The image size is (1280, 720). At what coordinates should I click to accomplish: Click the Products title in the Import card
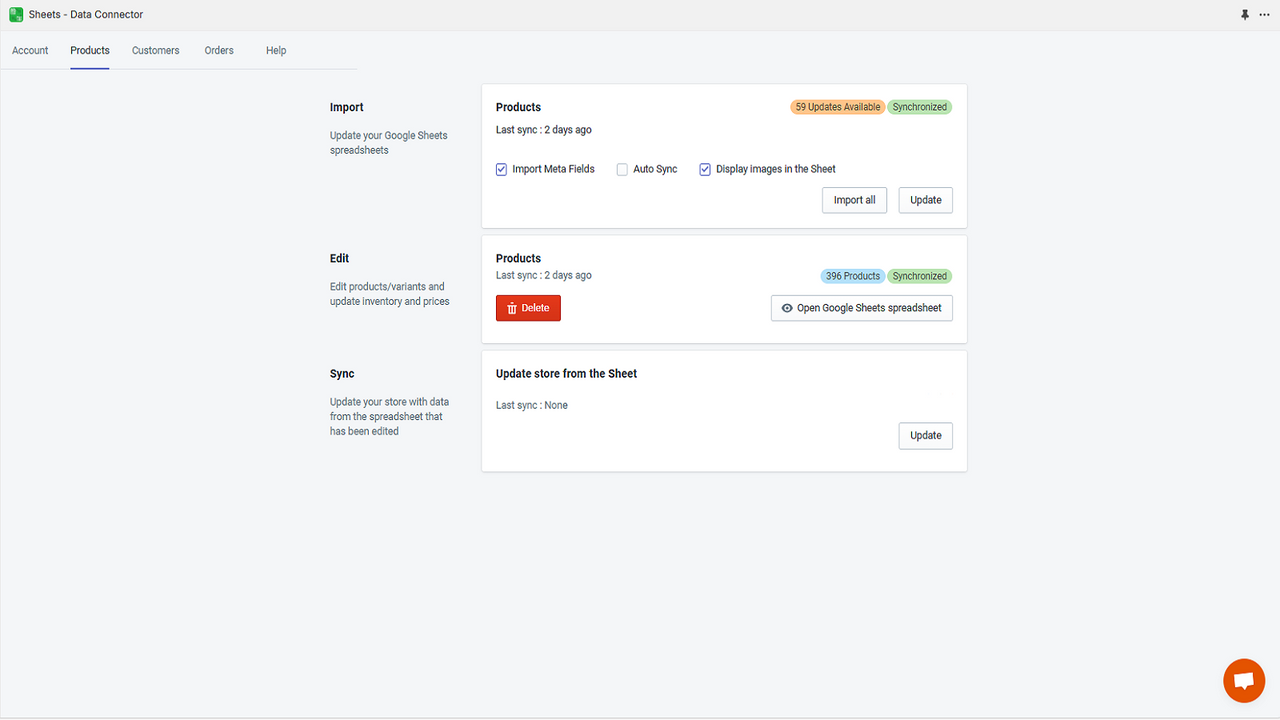click(518, 107)
